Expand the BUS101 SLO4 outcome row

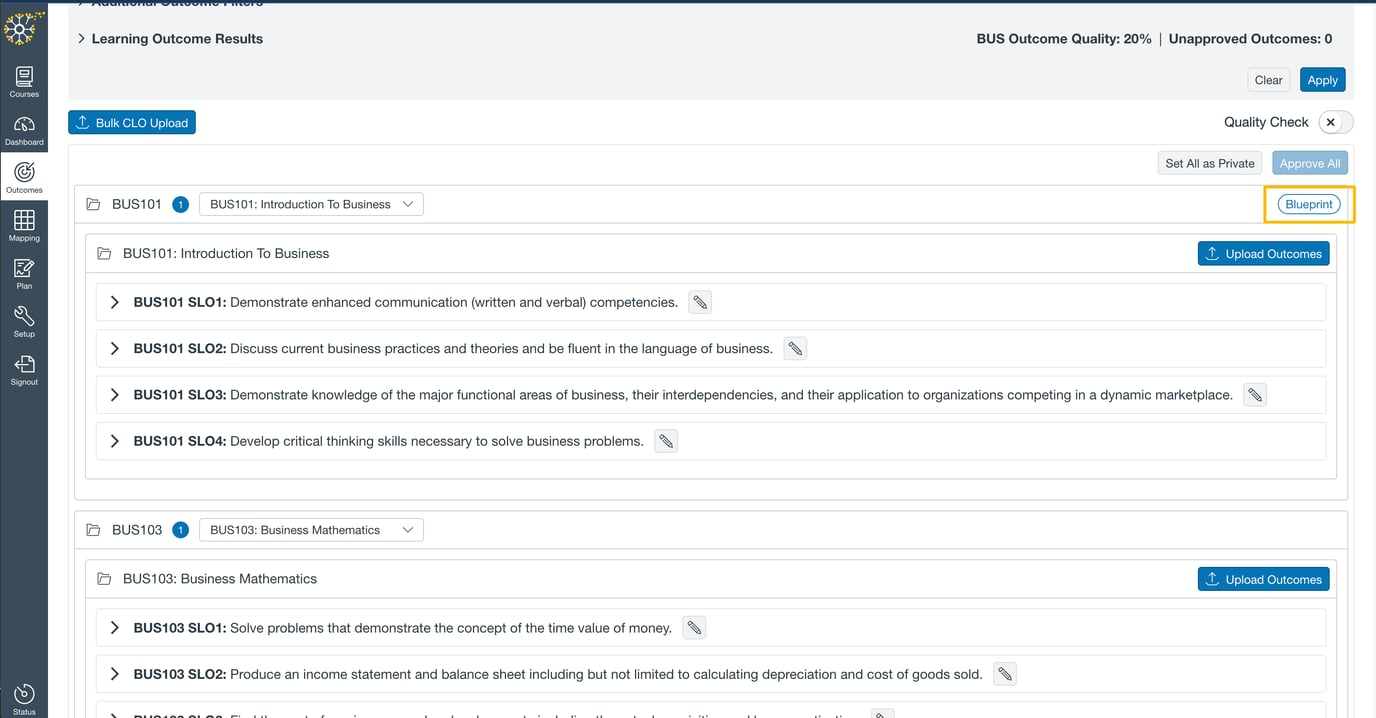pyautogui.click(x=114, y=440)
